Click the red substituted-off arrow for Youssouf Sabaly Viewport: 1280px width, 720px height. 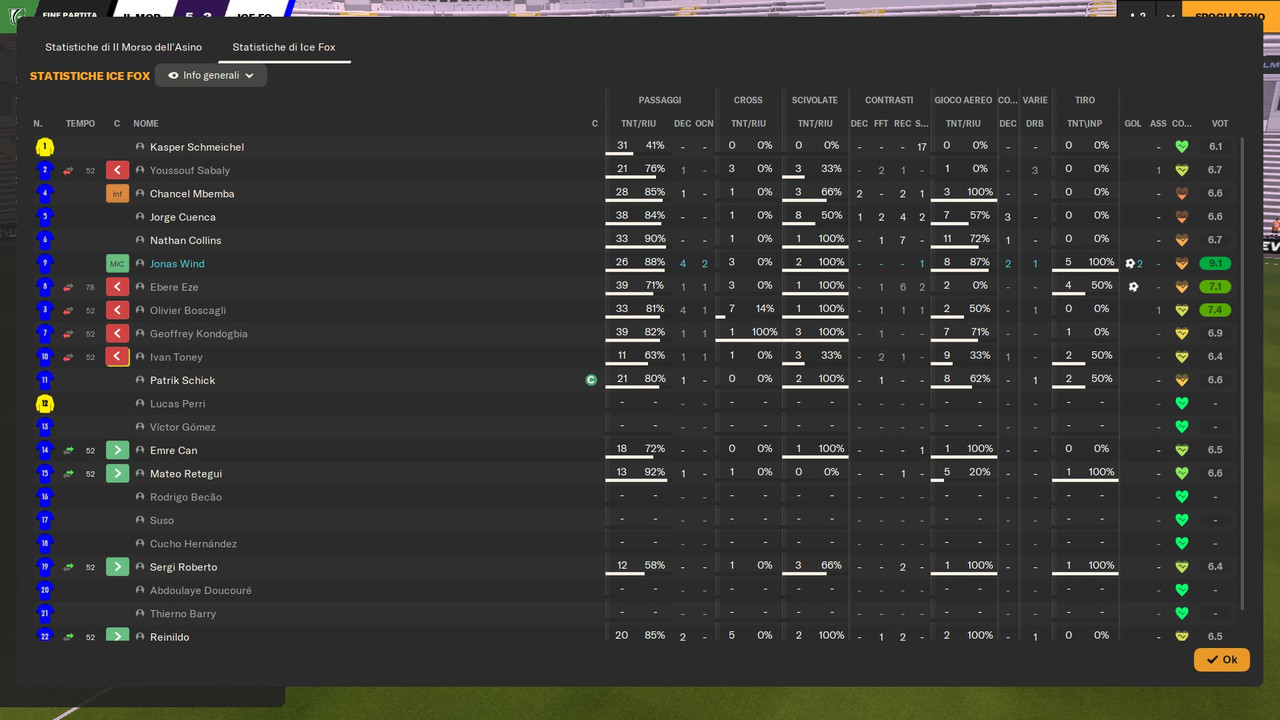[x=118, y=170]
